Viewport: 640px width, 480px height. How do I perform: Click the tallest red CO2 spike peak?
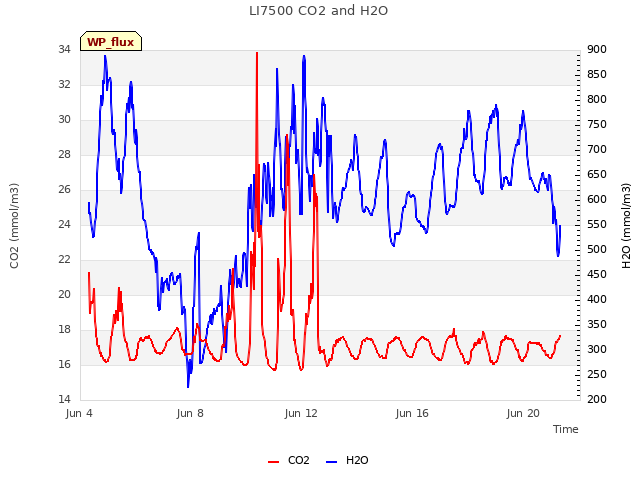pyautogui.click(x=257, y=53)
